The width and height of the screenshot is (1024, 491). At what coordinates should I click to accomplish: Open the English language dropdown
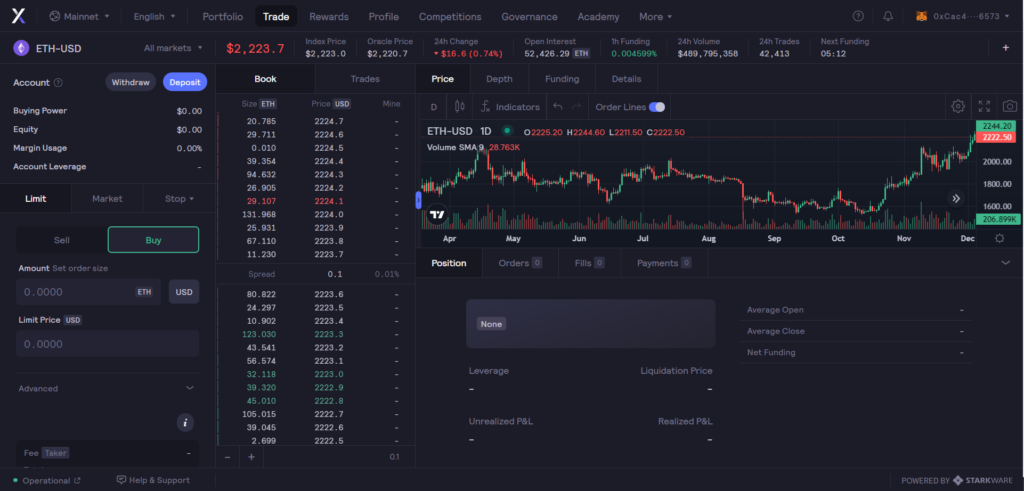155,17
